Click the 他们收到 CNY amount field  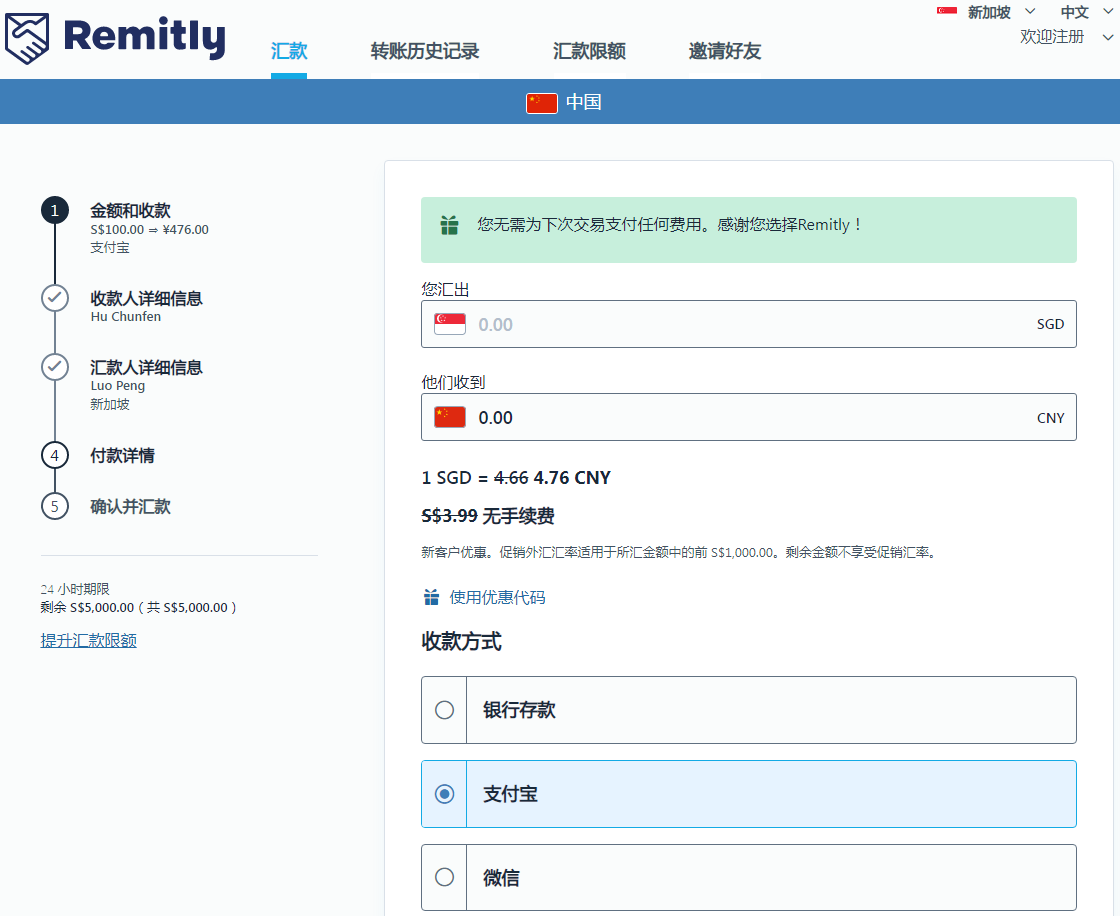point(748,417)
